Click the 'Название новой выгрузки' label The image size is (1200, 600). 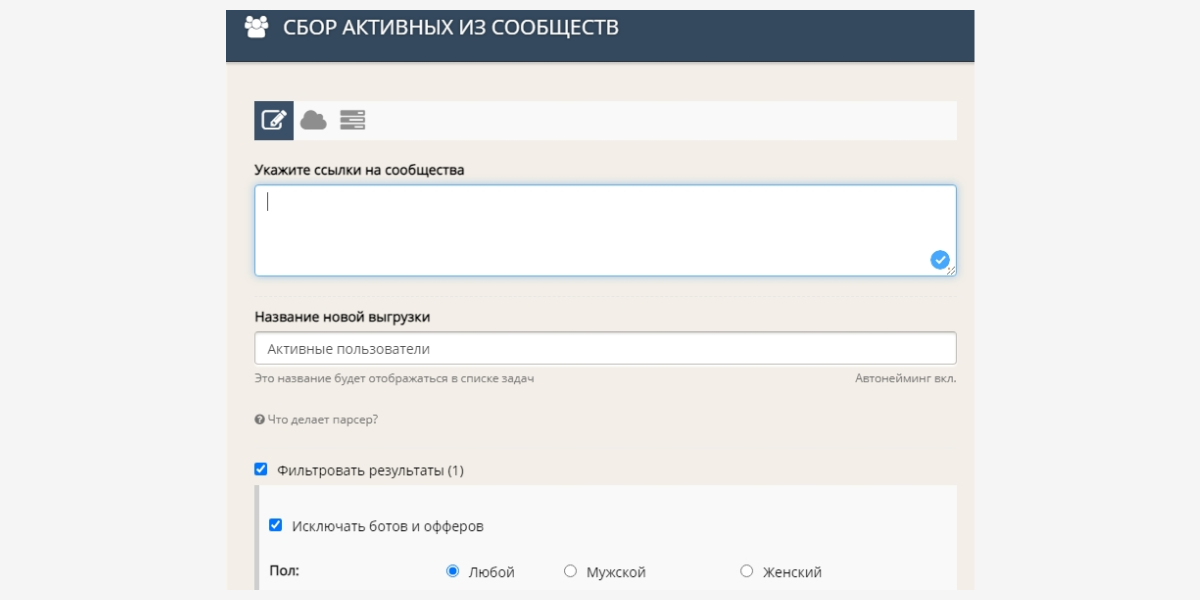[x=342, y=316]
